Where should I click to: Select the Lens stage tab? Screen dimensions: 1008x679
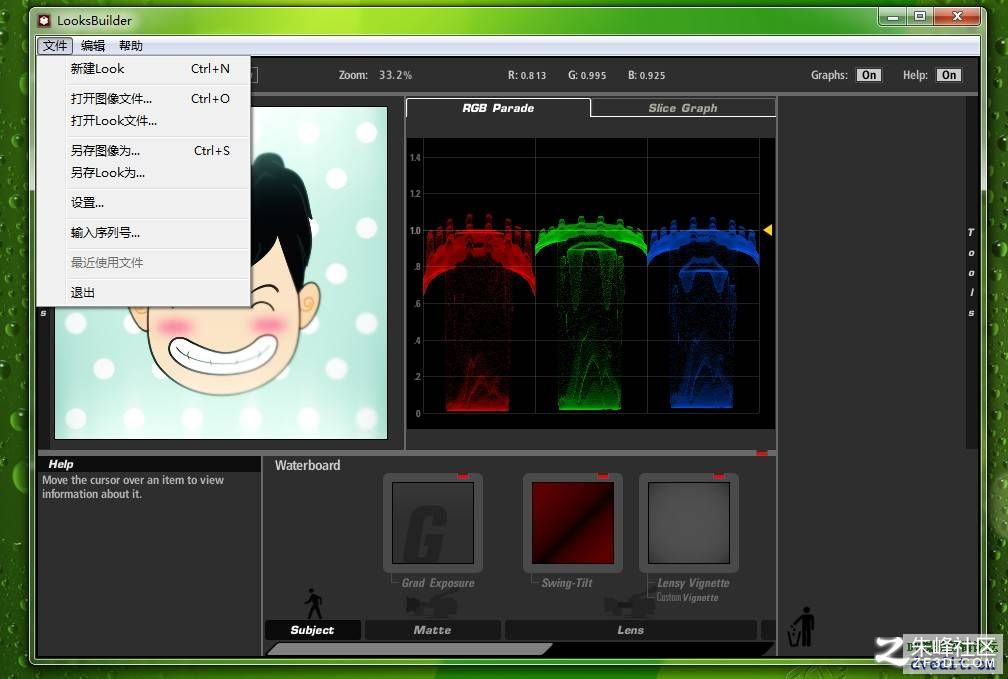click(x=631, y=630)
